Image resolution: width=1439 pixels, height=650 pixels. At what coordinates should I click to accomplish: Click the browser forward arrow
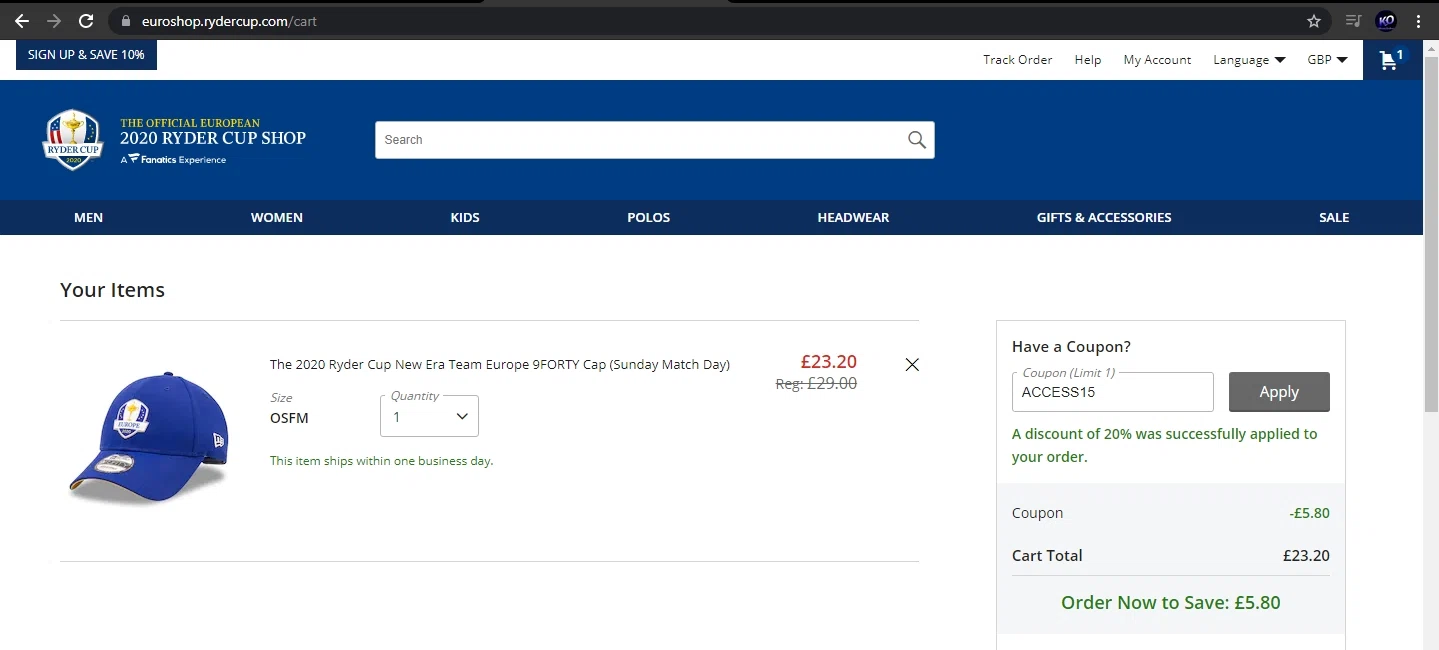point(54,20)
